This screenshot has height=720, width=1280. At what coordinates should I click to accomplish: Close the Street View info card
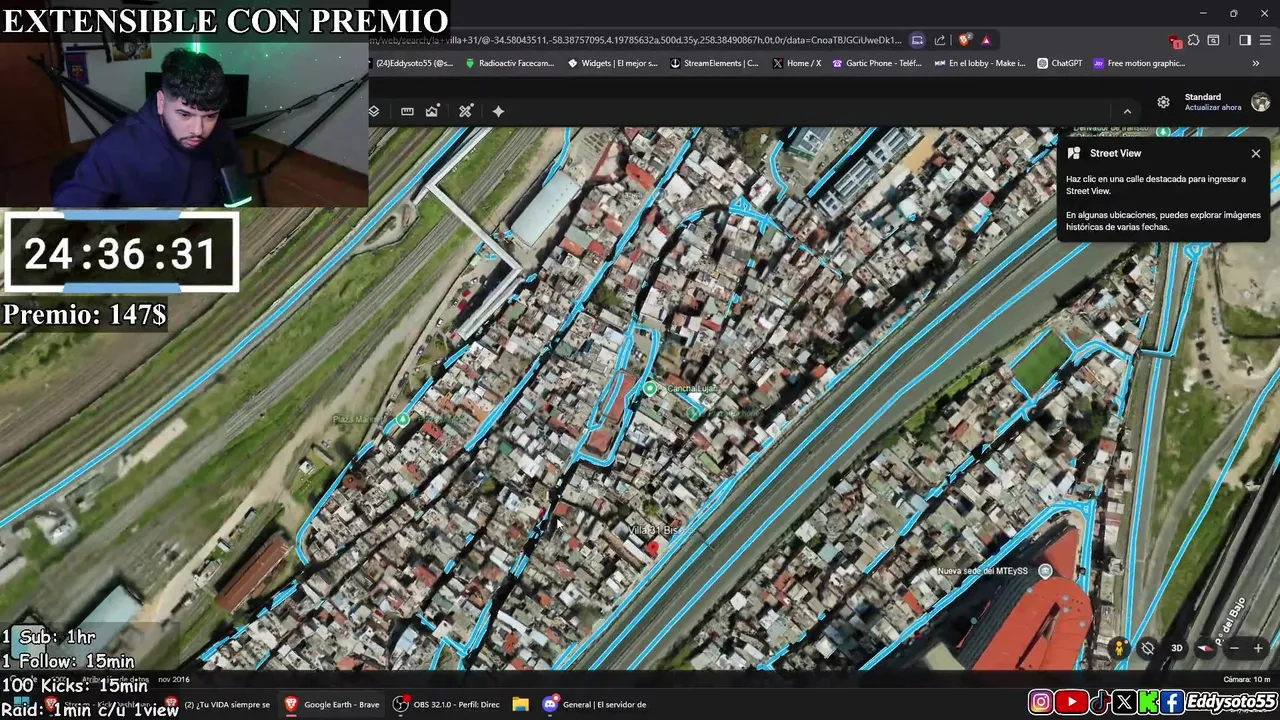click(x=1256, y=153)
